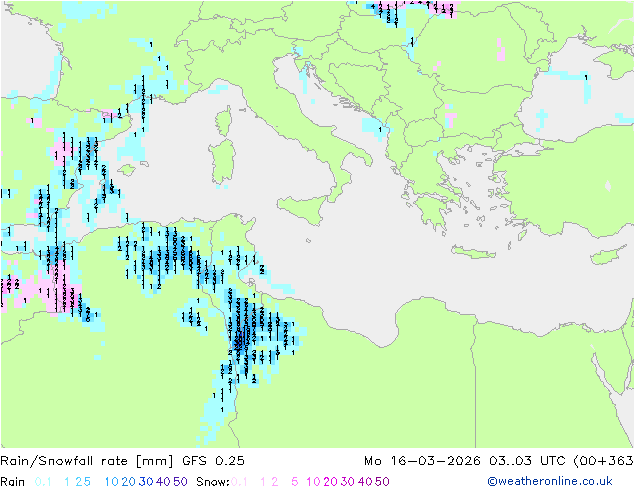Click the Sicily island on the map
The height and width of the screenshot is (490, 634).
click(x=303, y=207)
